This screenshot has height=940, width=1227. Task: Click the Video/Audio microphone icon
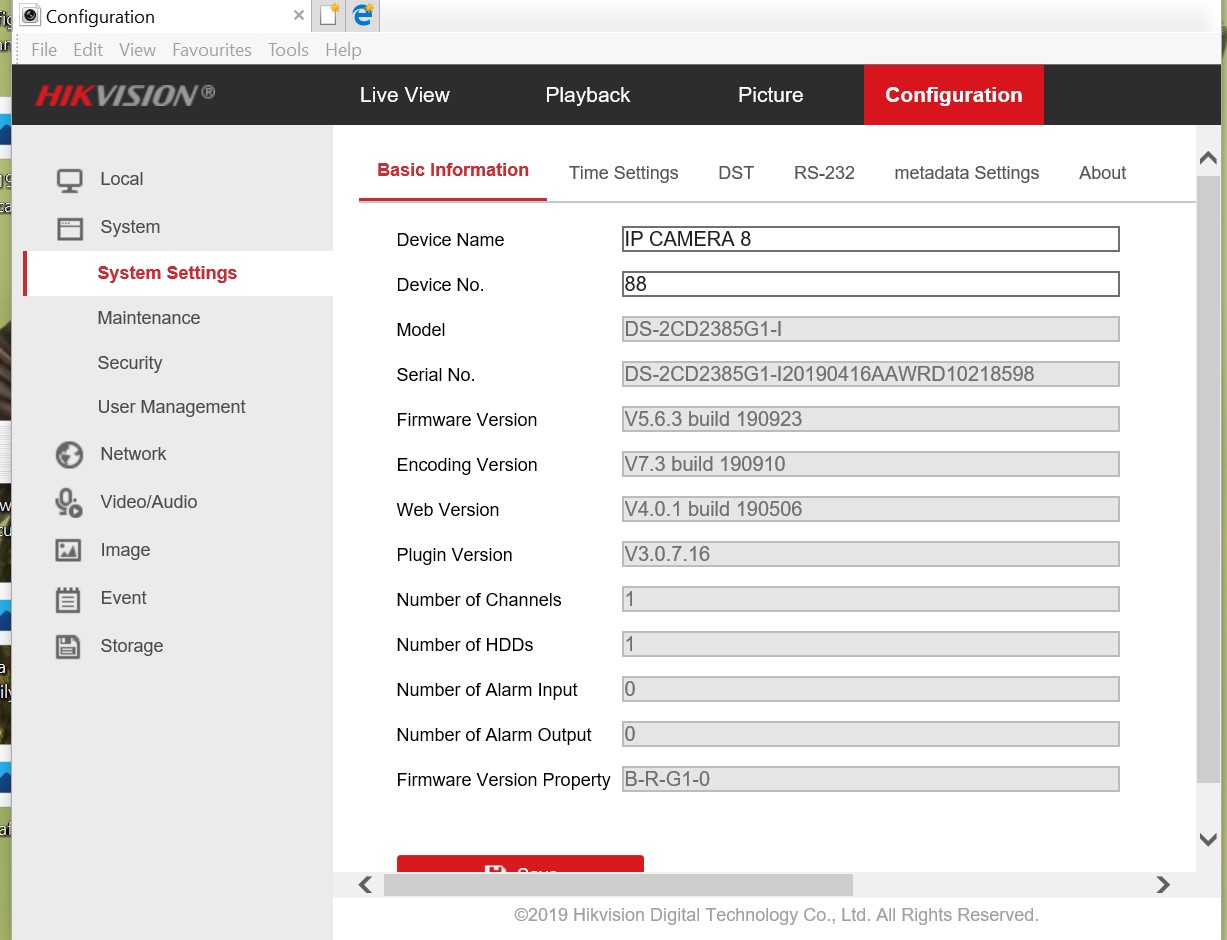69,502
